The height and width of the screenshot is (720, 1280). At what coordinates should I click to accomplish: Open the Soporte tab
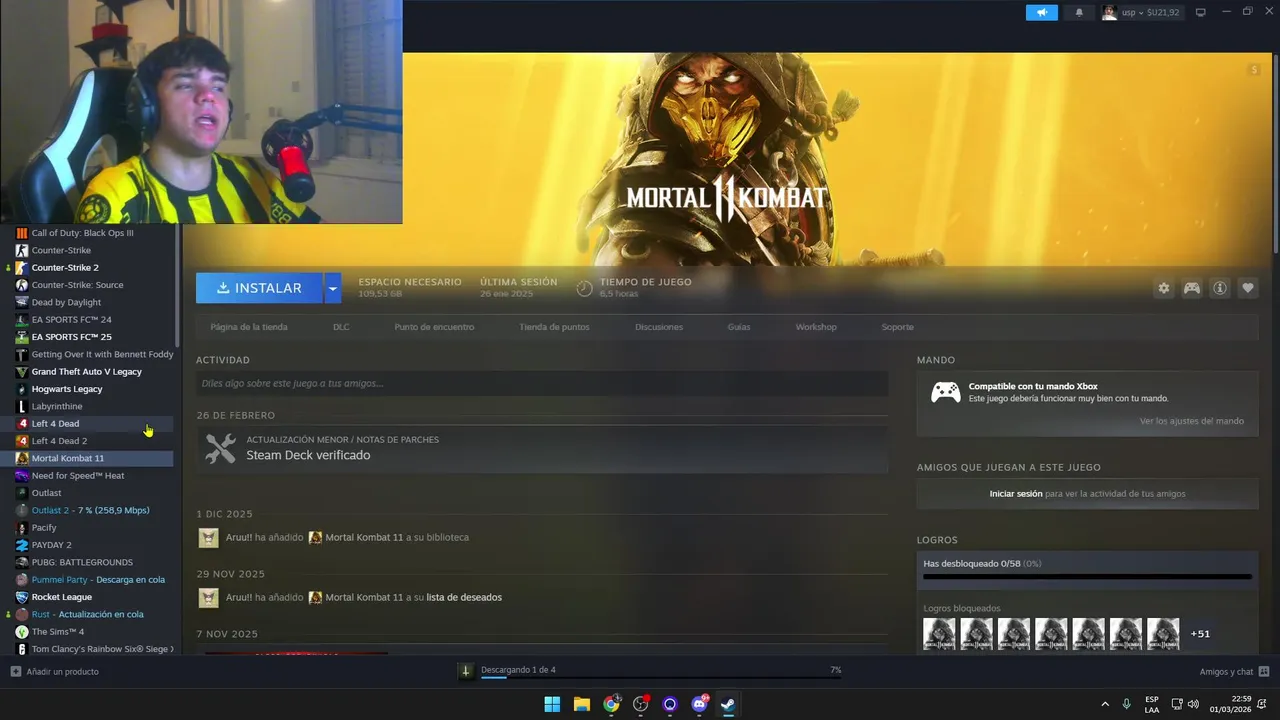pos(897,327)
